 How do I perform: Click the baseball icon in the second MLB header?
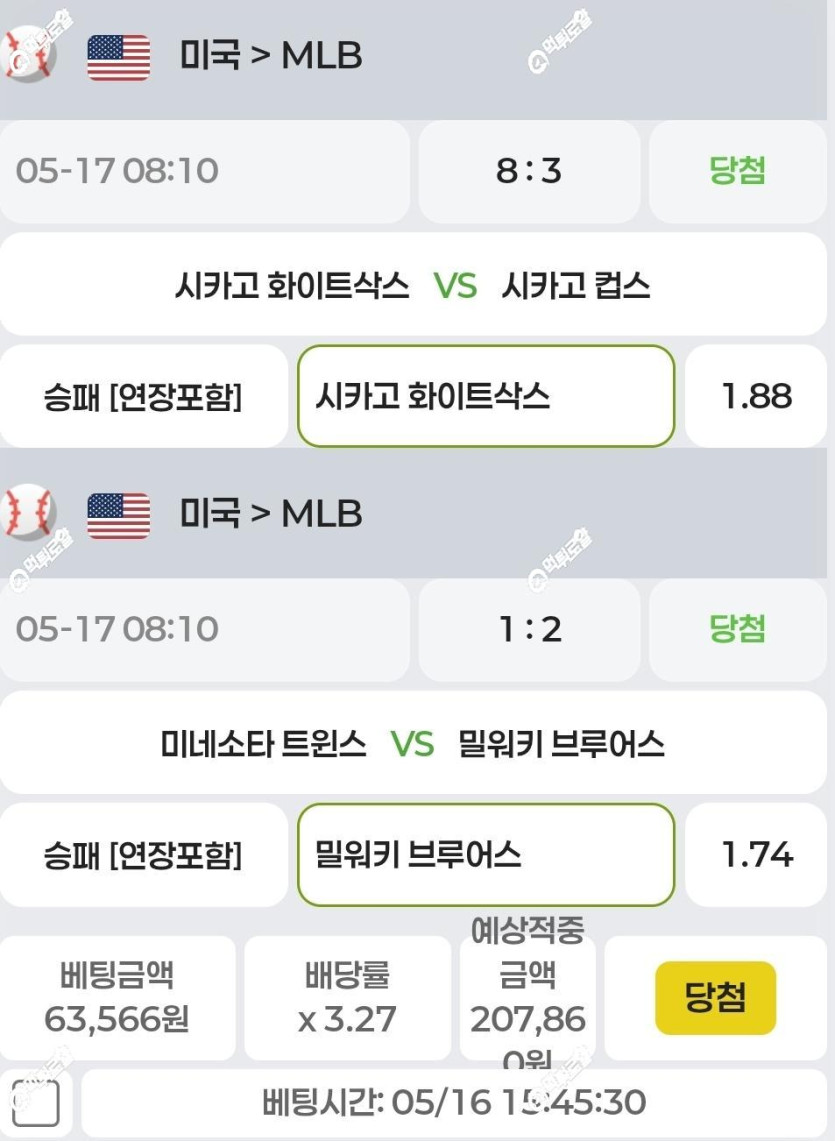28,512
